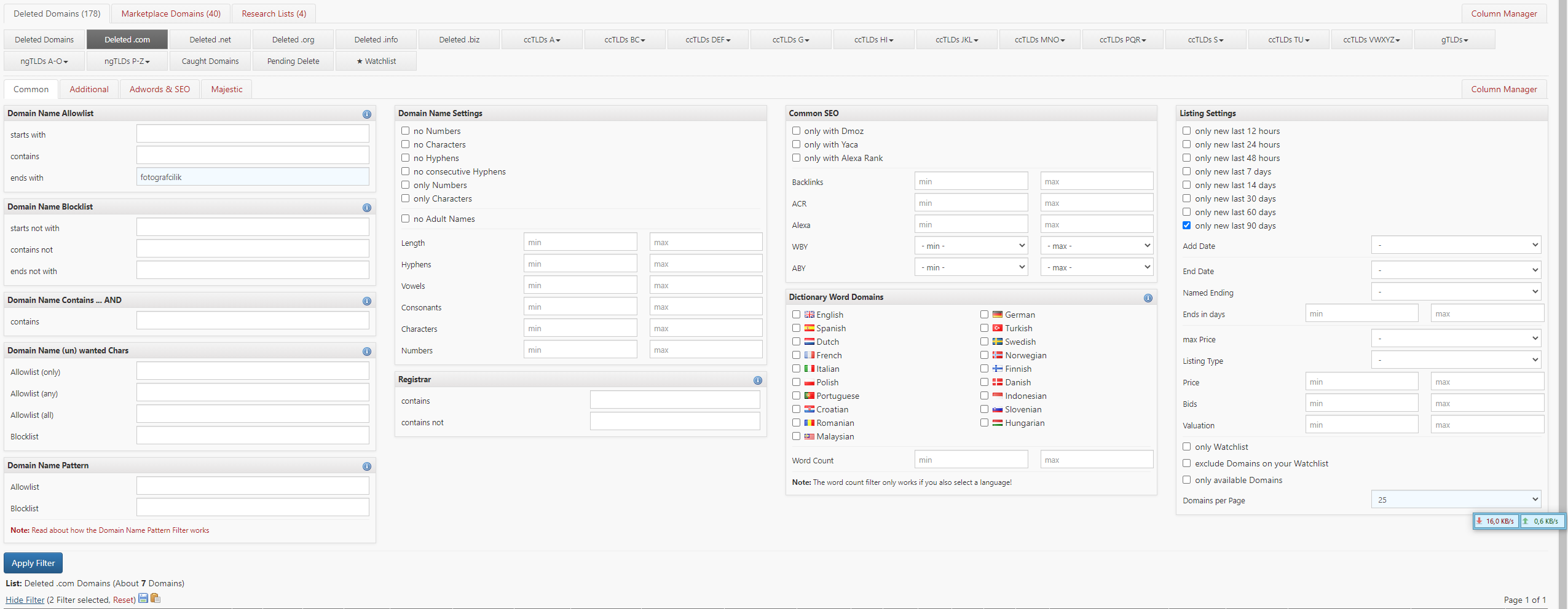Enable only available Domains checkbox

tap(1187, 480)
